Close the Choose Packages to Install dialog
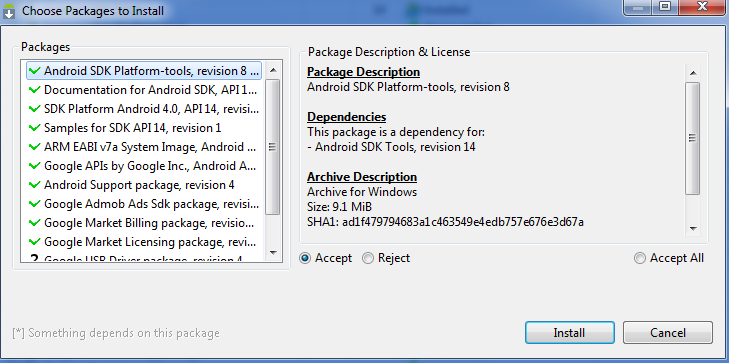The height and width of the screenshot is (363, 729). click(702, 7)
